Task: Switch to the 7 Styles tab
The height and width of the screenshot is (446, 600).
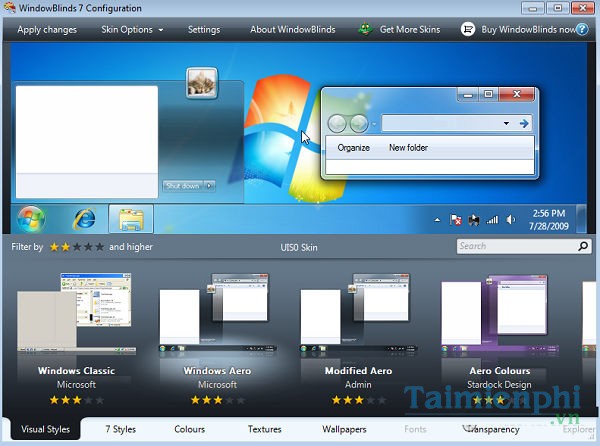Action: (x=121, y=429)
